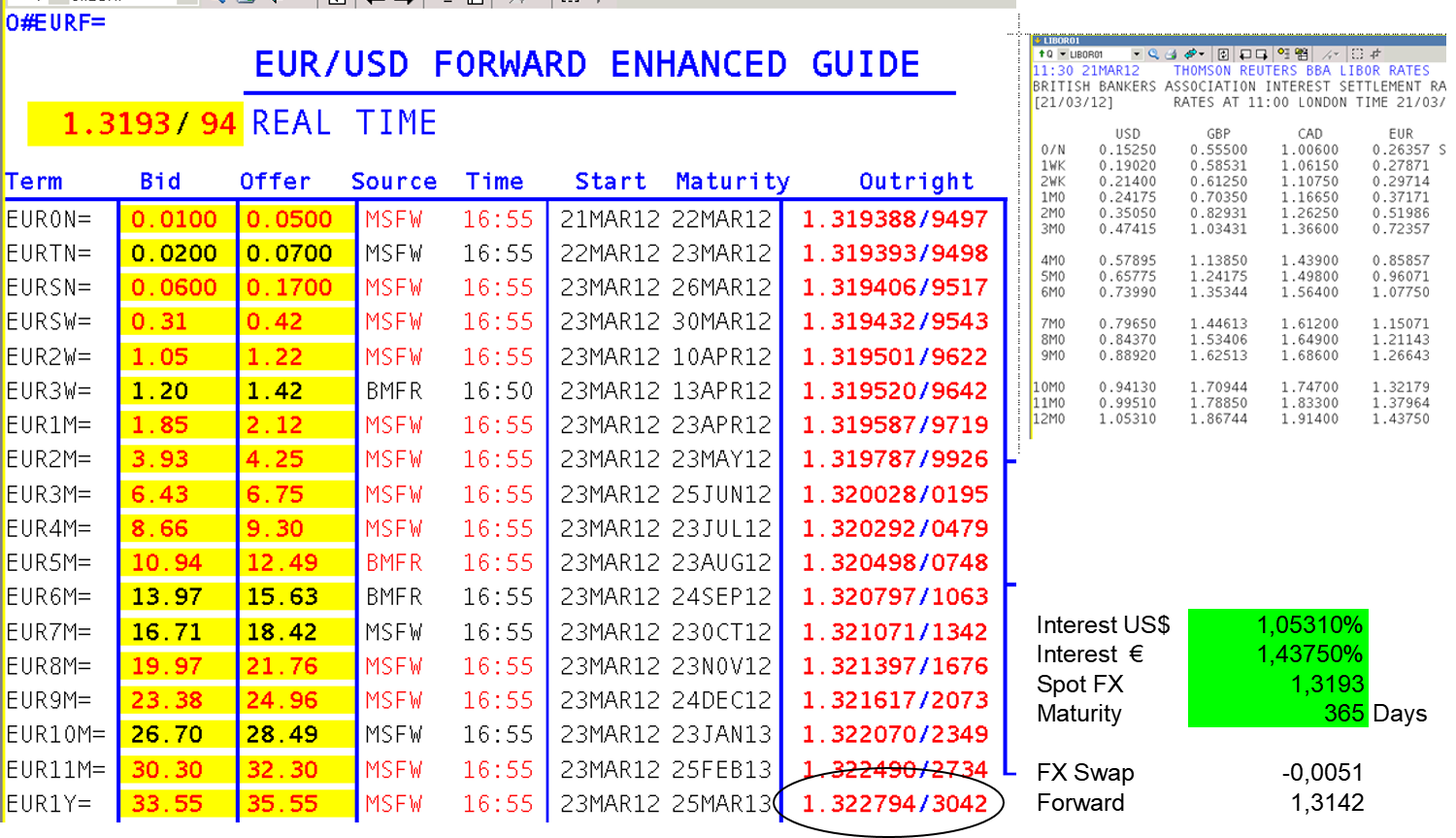Screen dimensions: 1456x838
Task: Expand the arrow next to linked-arrows icon
Action: tap(1202, 54)
